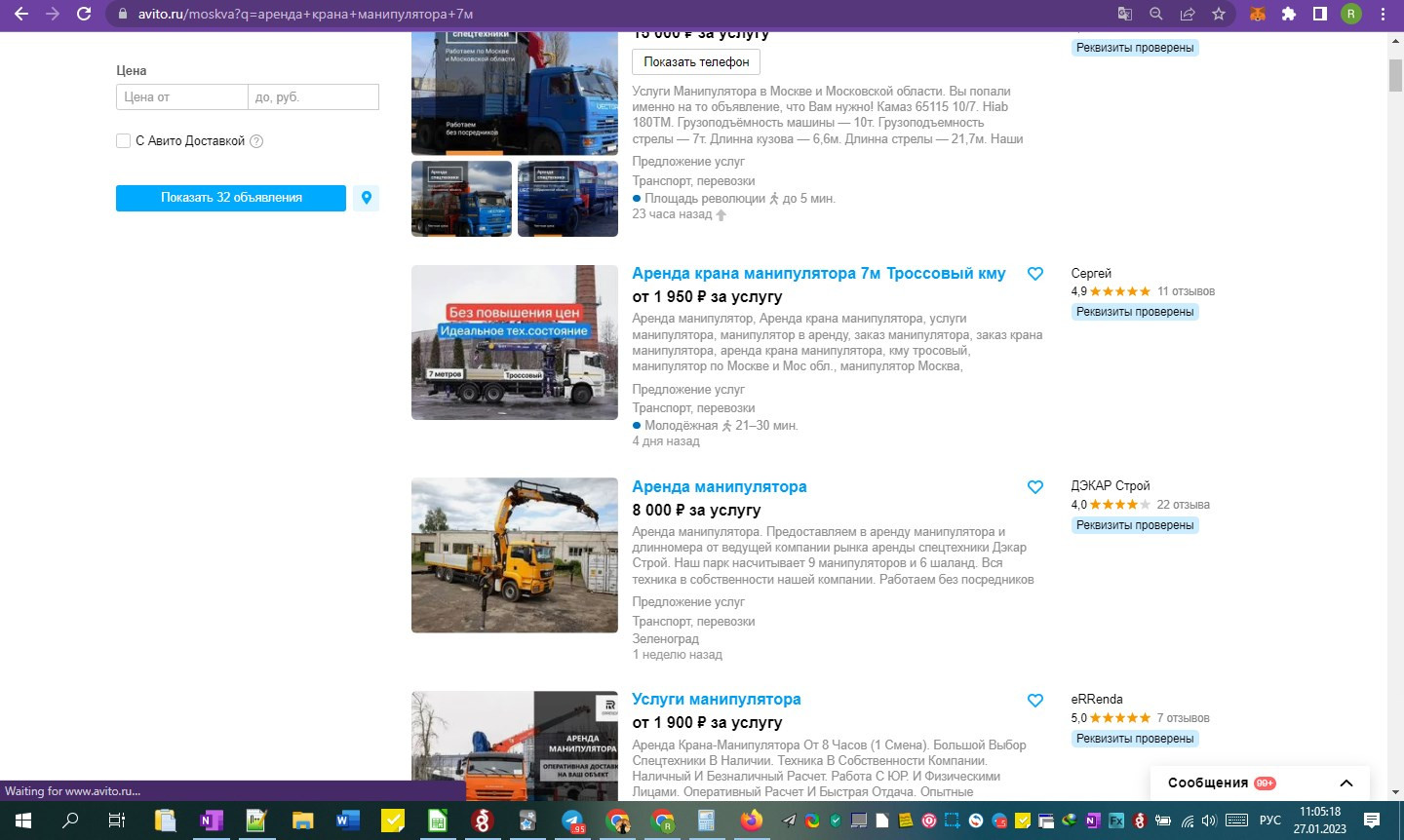Click the 'Показать телефон' button
The image size is (1404, 840).
[x=696, y=61]
